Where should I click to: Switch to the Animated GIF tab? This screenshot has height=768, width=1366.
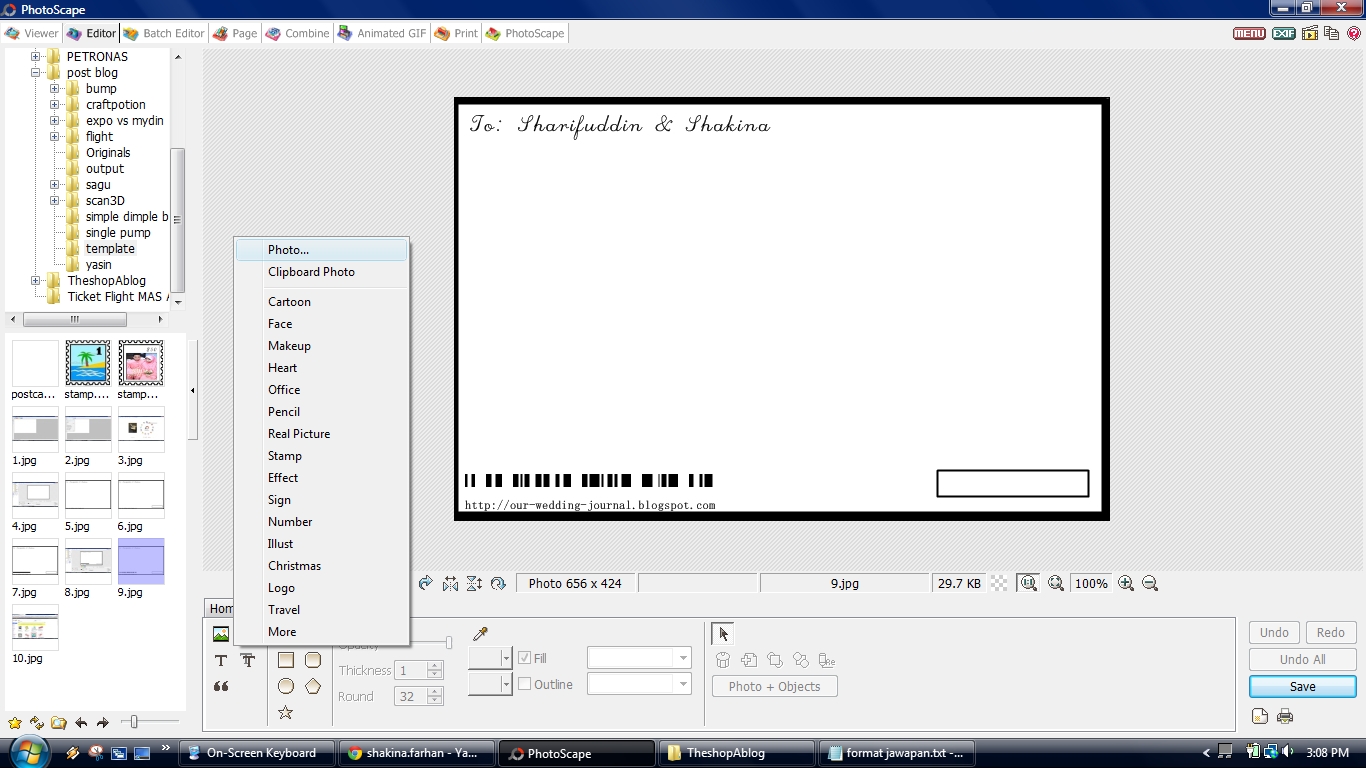(x=381, y=33)
